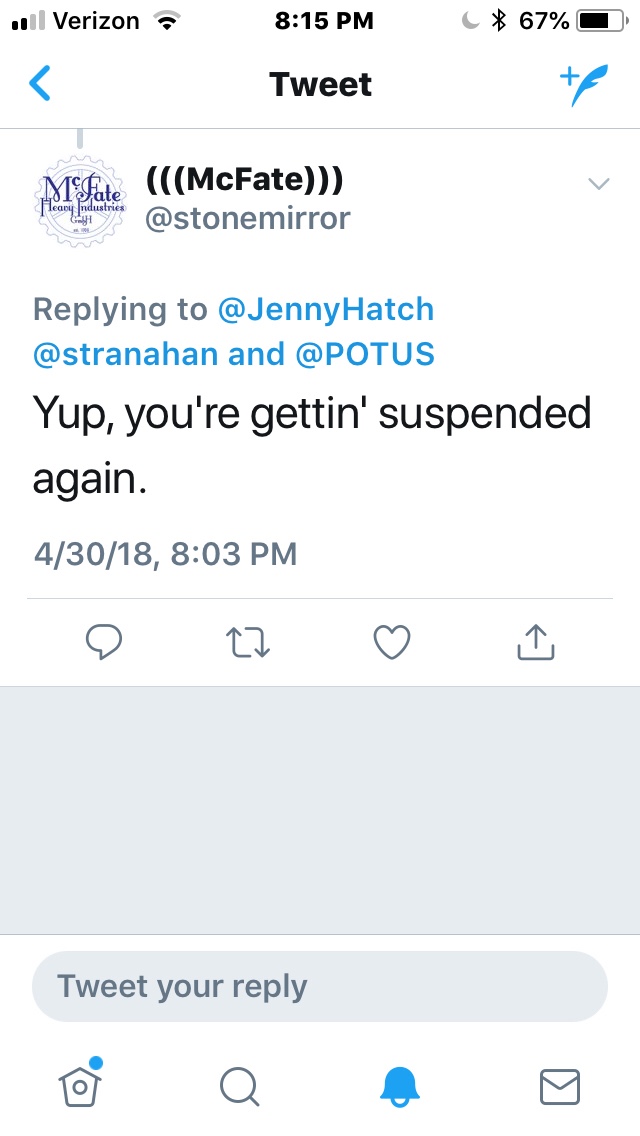Like the tweet with heart icon
This screenshot has width=640, height=1136.
coord(391,643)
